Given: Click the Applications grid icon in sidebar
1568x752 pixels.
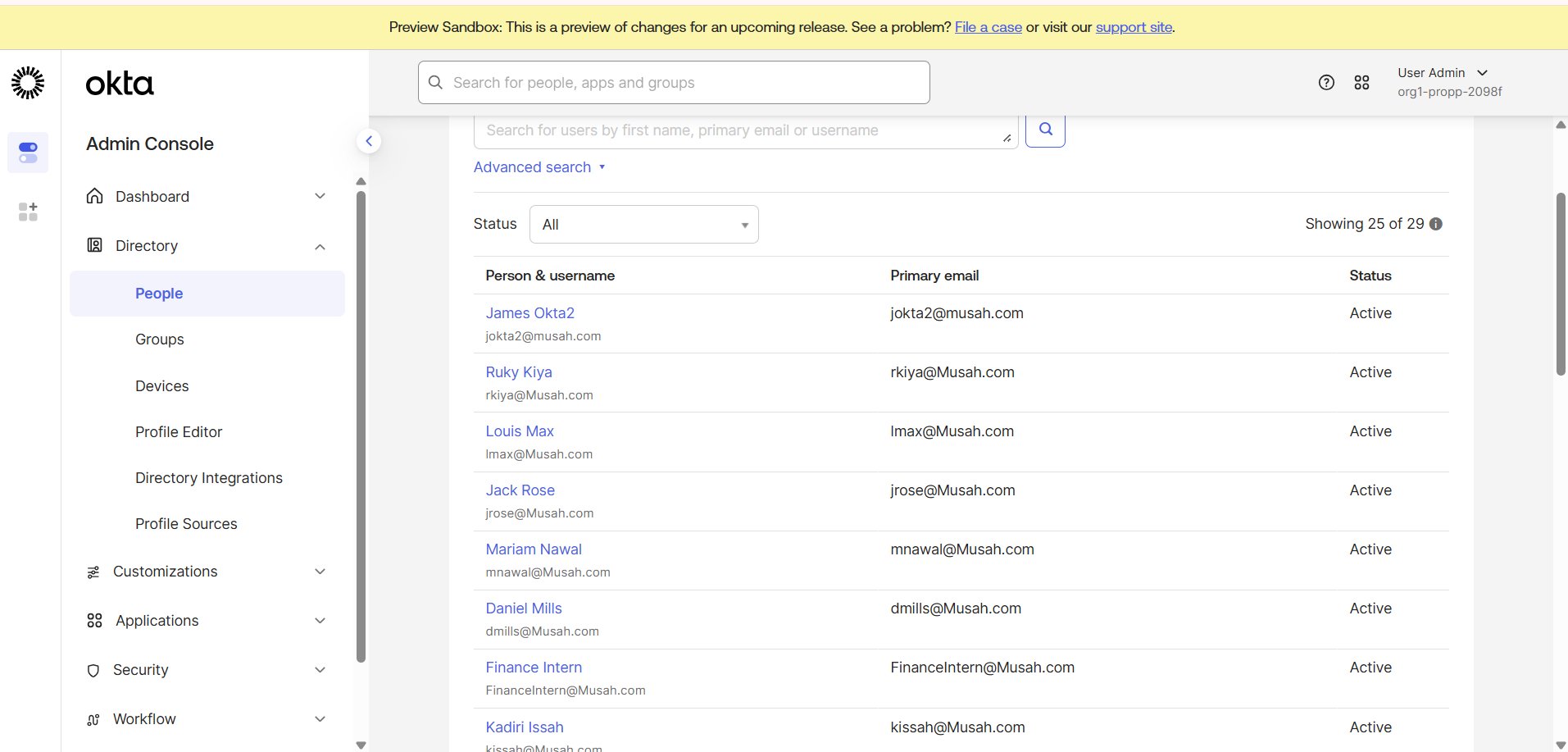Looking at the screenshot, I should coord(95,621).
